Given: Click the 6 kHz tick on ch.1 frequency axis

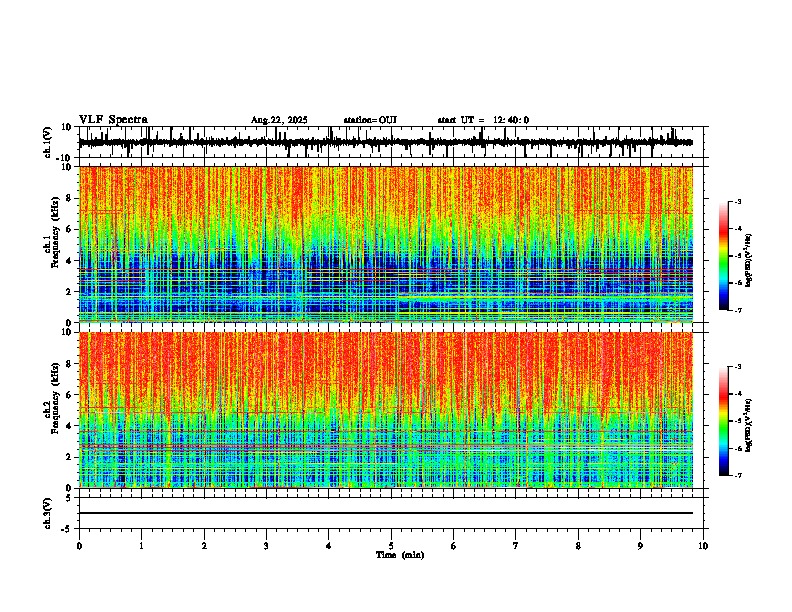Looking at the screenshot, I should tap(70, 229).
